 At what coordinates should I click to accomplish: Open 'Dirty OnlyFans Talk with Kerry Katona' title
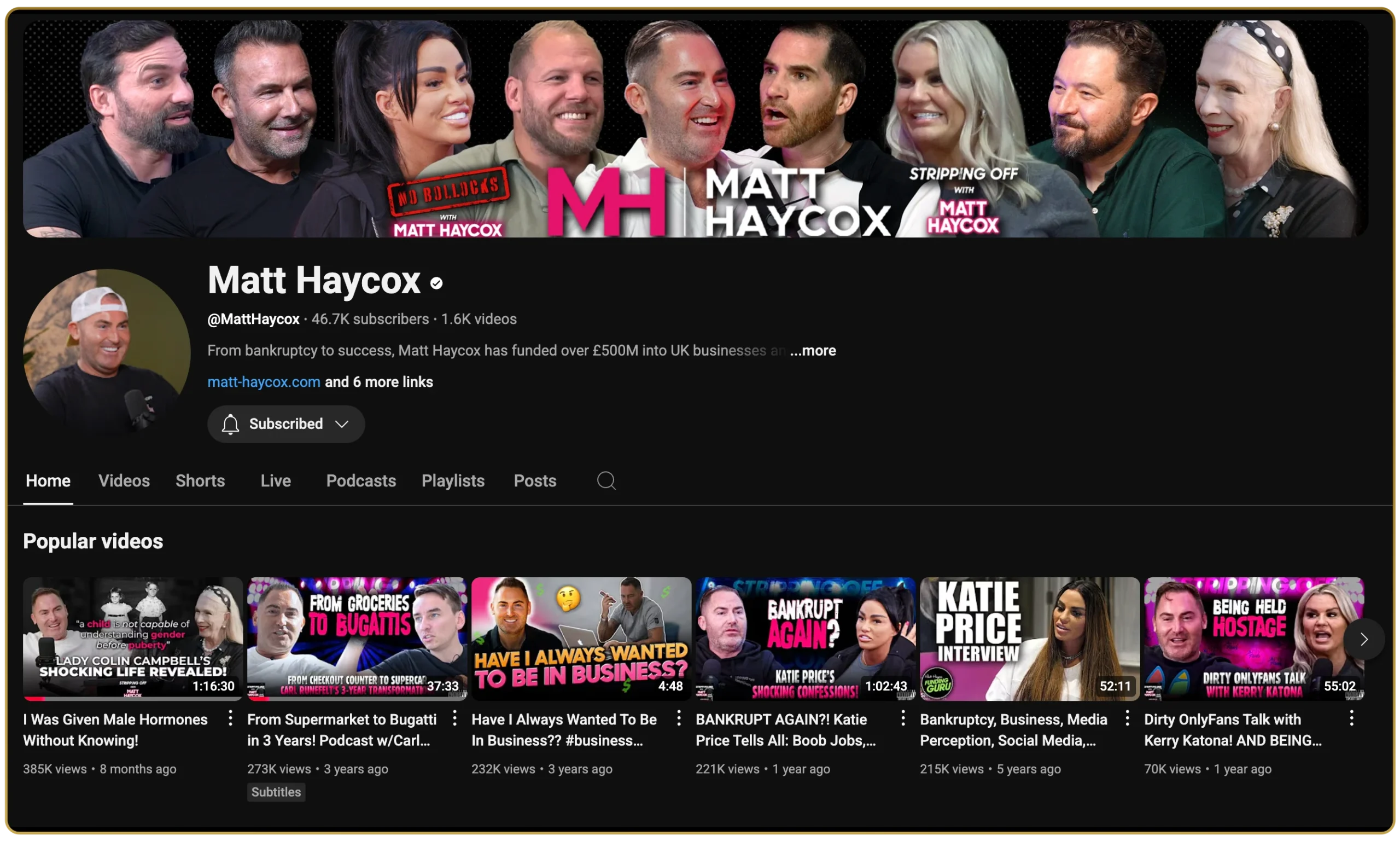1233,730
